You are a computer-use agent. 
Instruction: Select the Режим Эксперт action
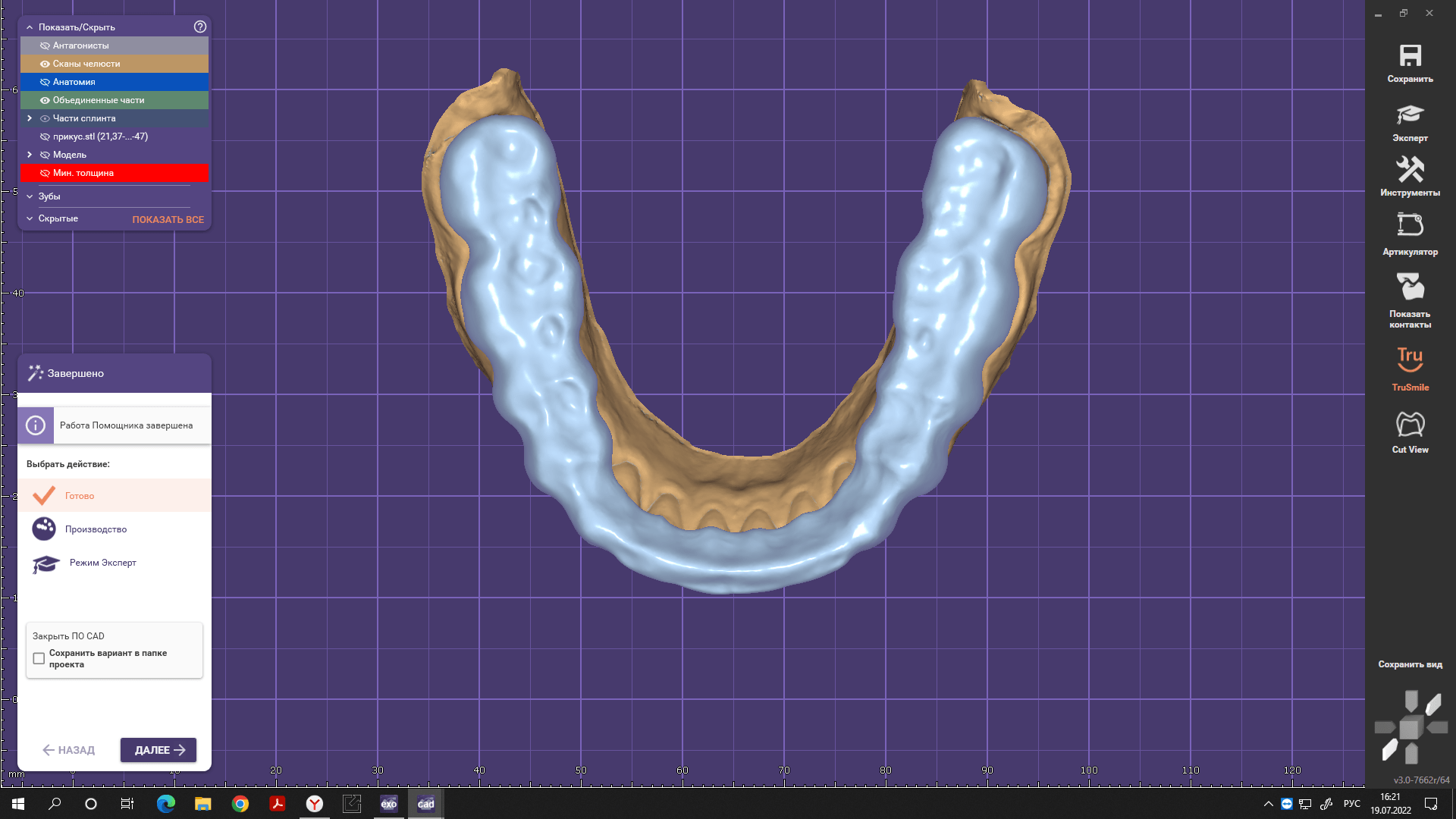tap(102, 563)
